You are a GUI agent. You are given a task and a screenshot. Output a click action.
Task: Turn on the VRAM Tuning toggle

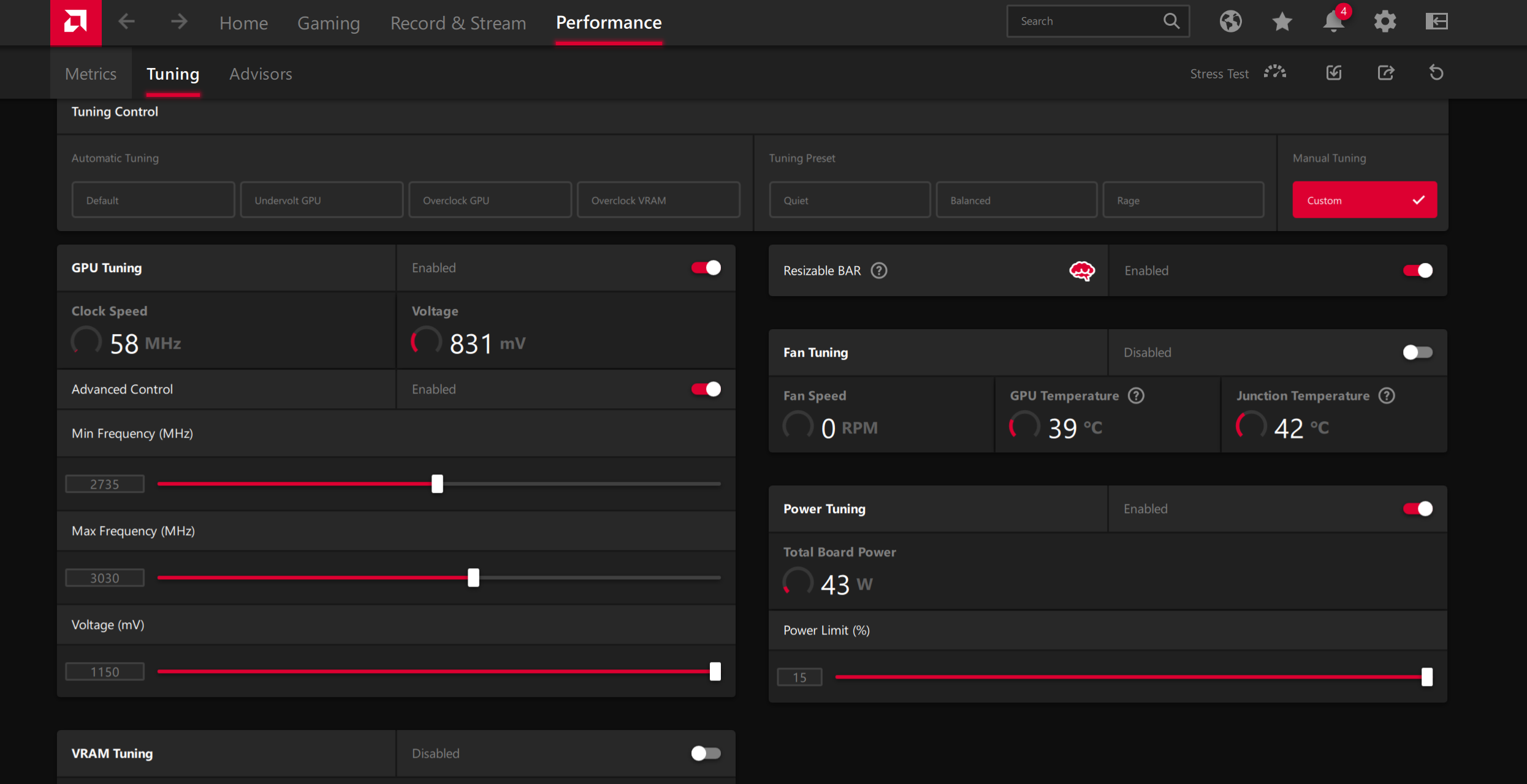coord(706,753)
